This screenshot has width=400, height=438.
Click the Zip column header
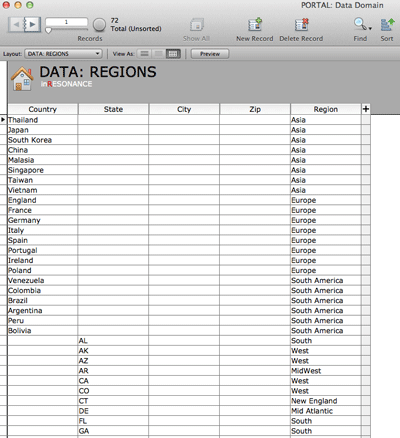tap(255, 109)
